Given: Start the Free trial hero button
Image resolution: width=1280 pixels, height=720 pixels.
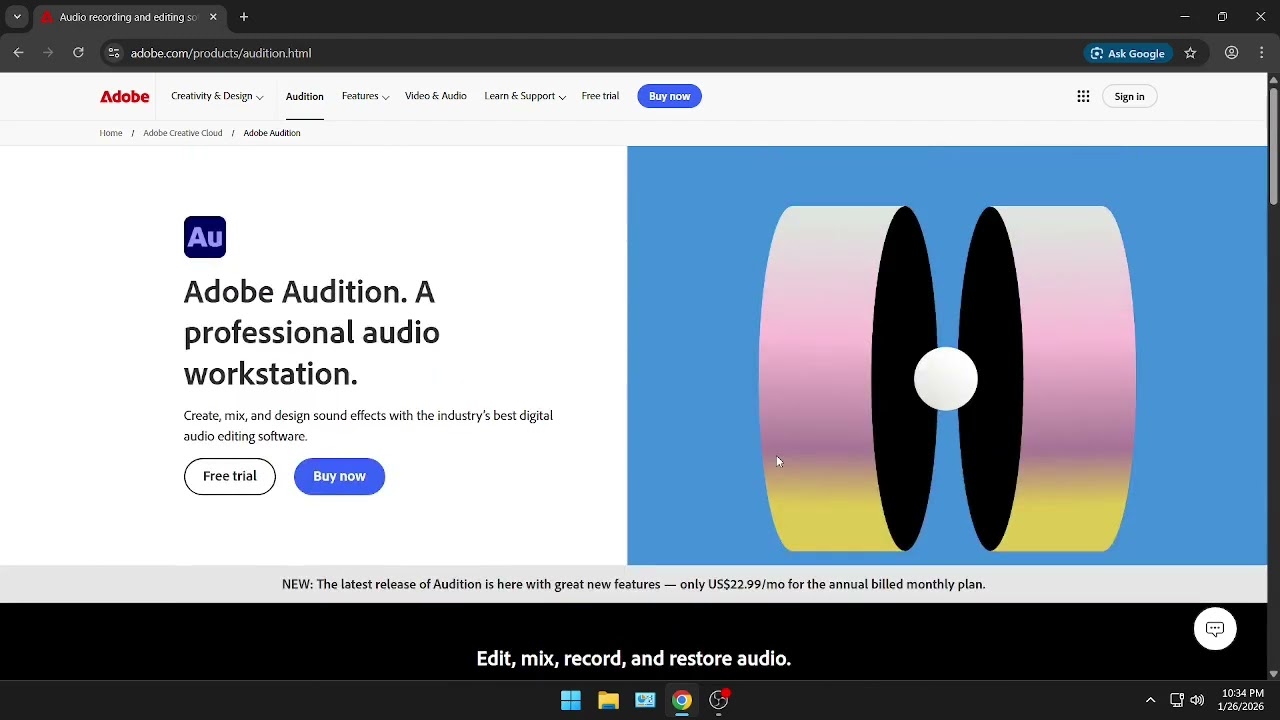Looking at the screenshot, I should (230, 476).
